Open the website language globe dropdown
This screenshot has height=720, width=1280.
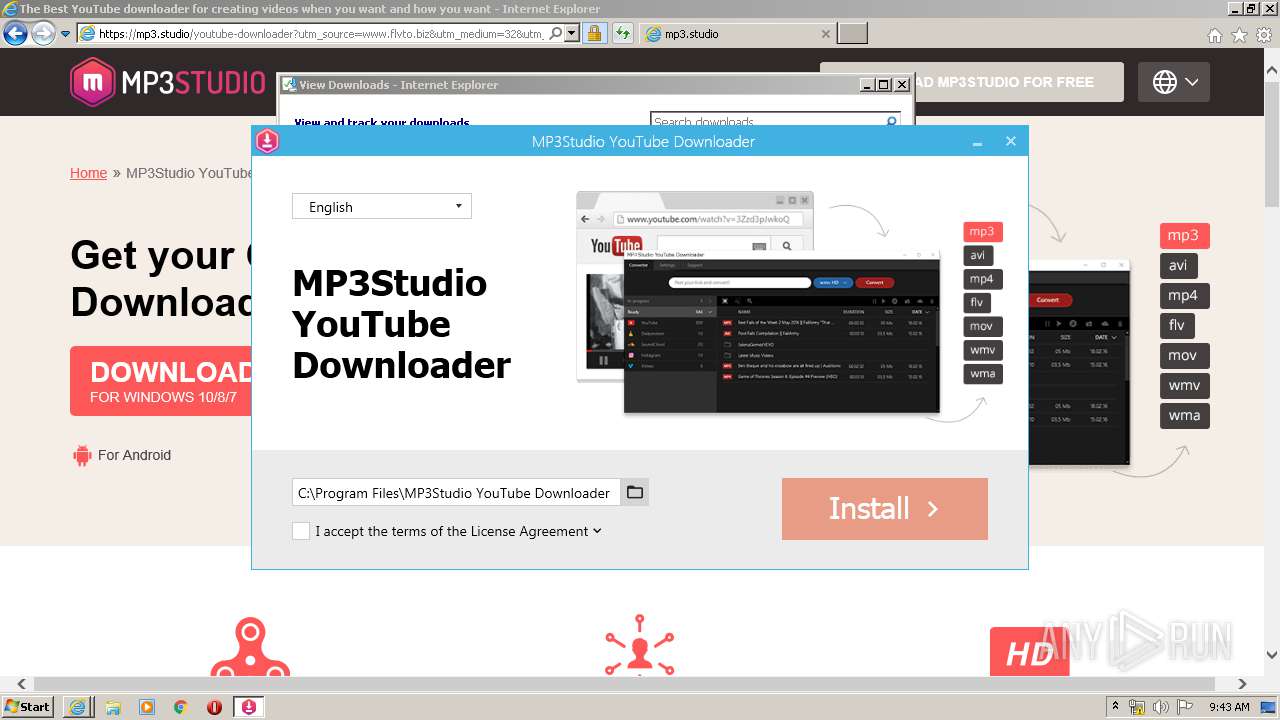pos(1174,82)
